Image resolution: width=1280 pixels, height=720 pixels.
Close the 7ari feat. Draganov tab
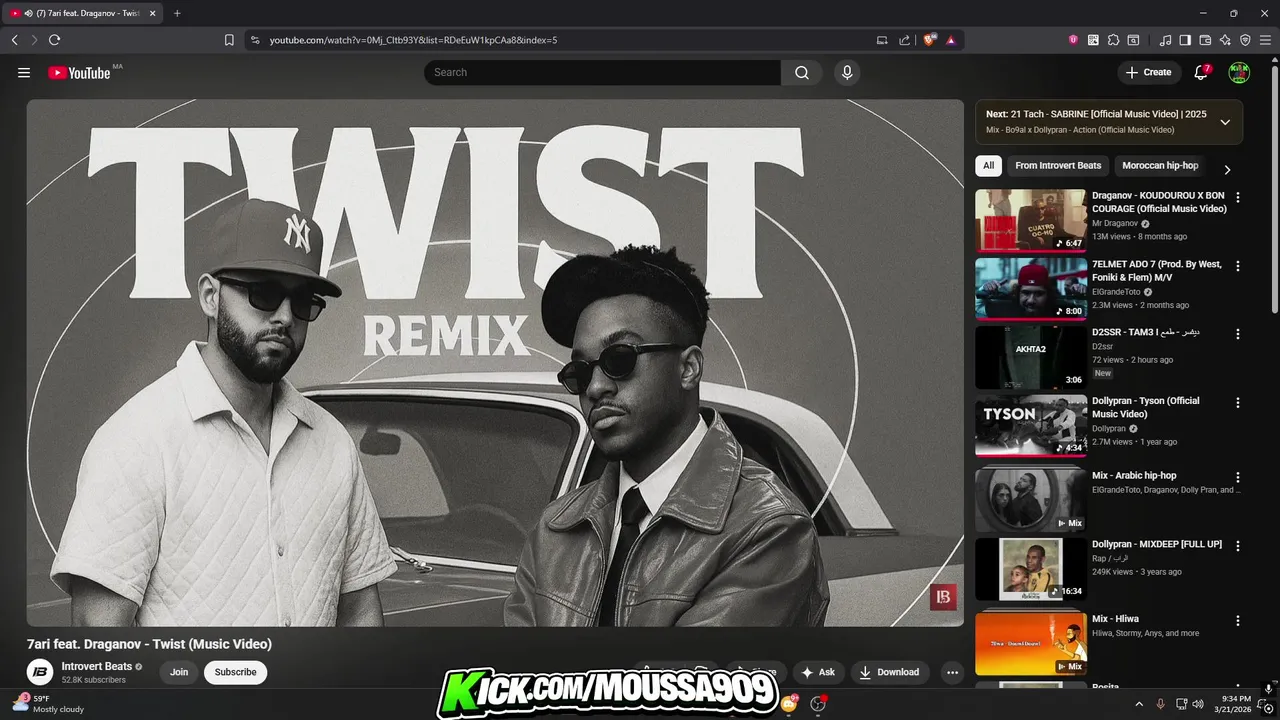[x=153, y=13]
